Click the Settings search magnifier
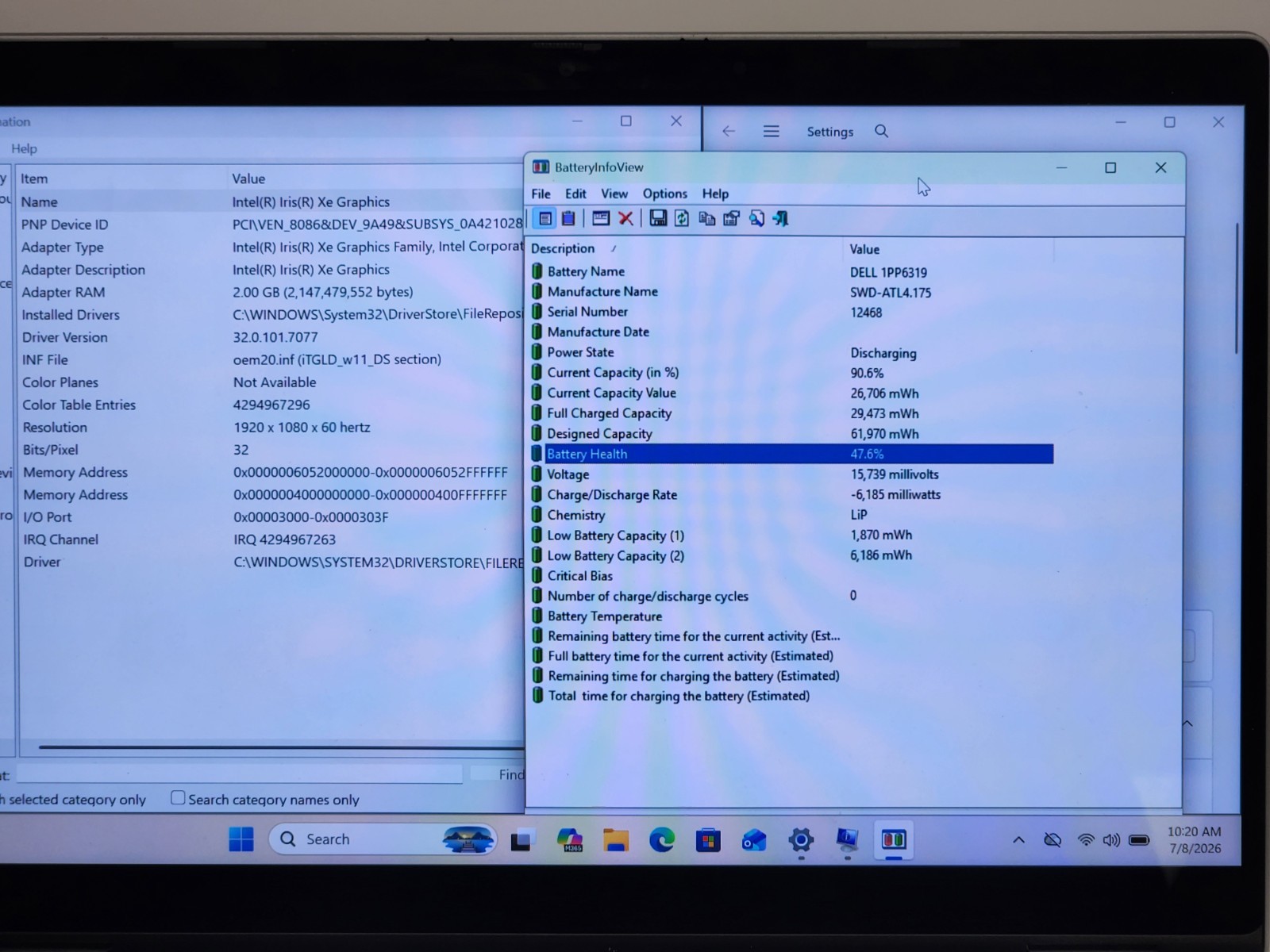This screenshot has height=952, width=1270. 881,131
